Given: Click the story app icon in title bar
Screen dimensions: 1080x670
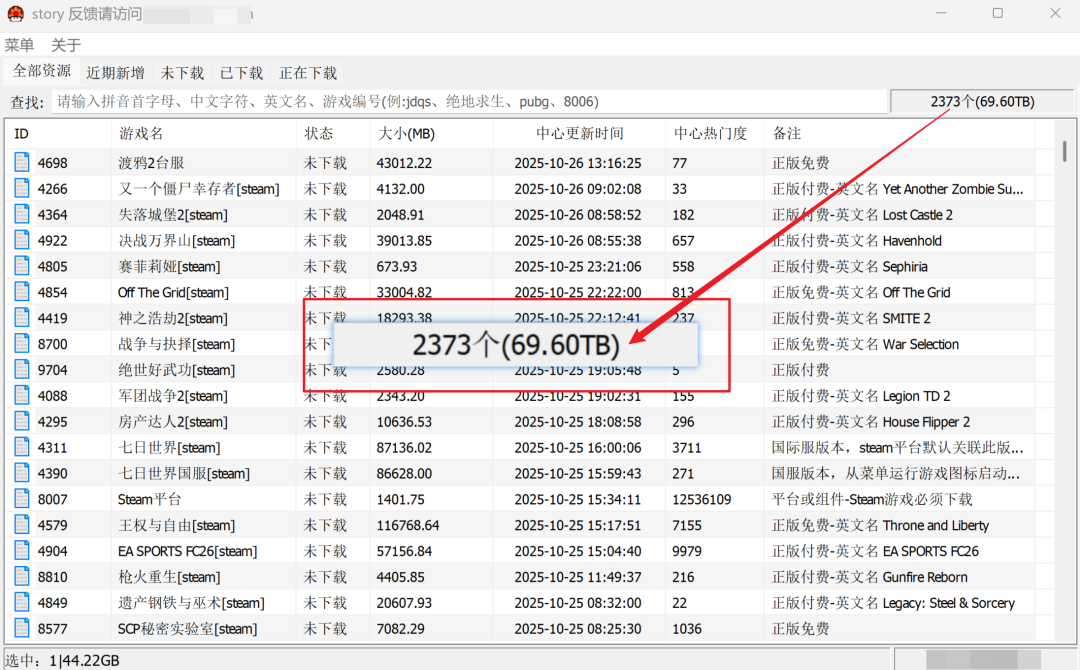Looking at the screenshot, I should [x=15, y=14].
